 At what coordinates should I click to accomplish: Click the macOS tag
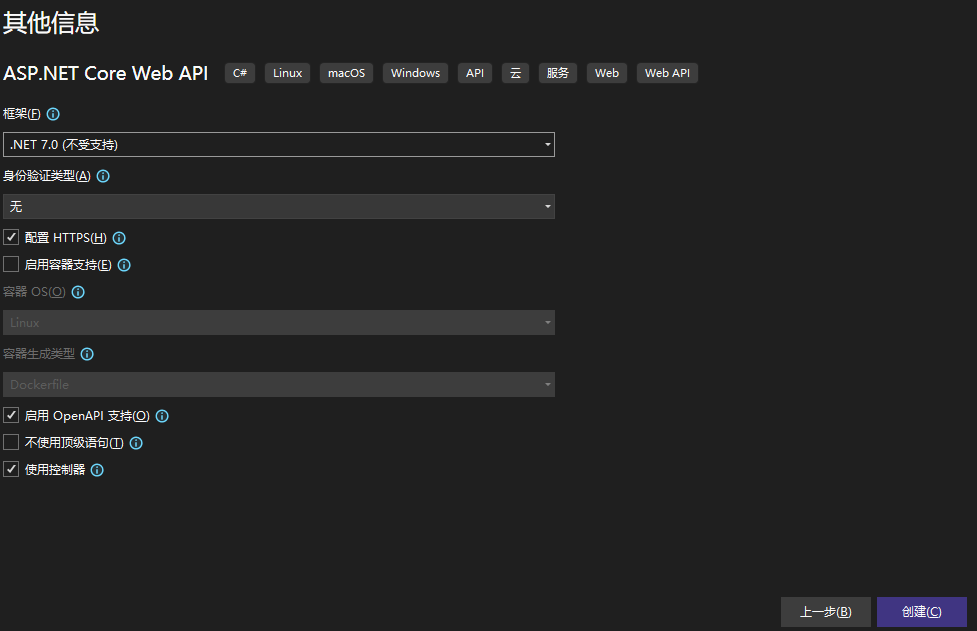pyautogui.click(x=346, y=73)
